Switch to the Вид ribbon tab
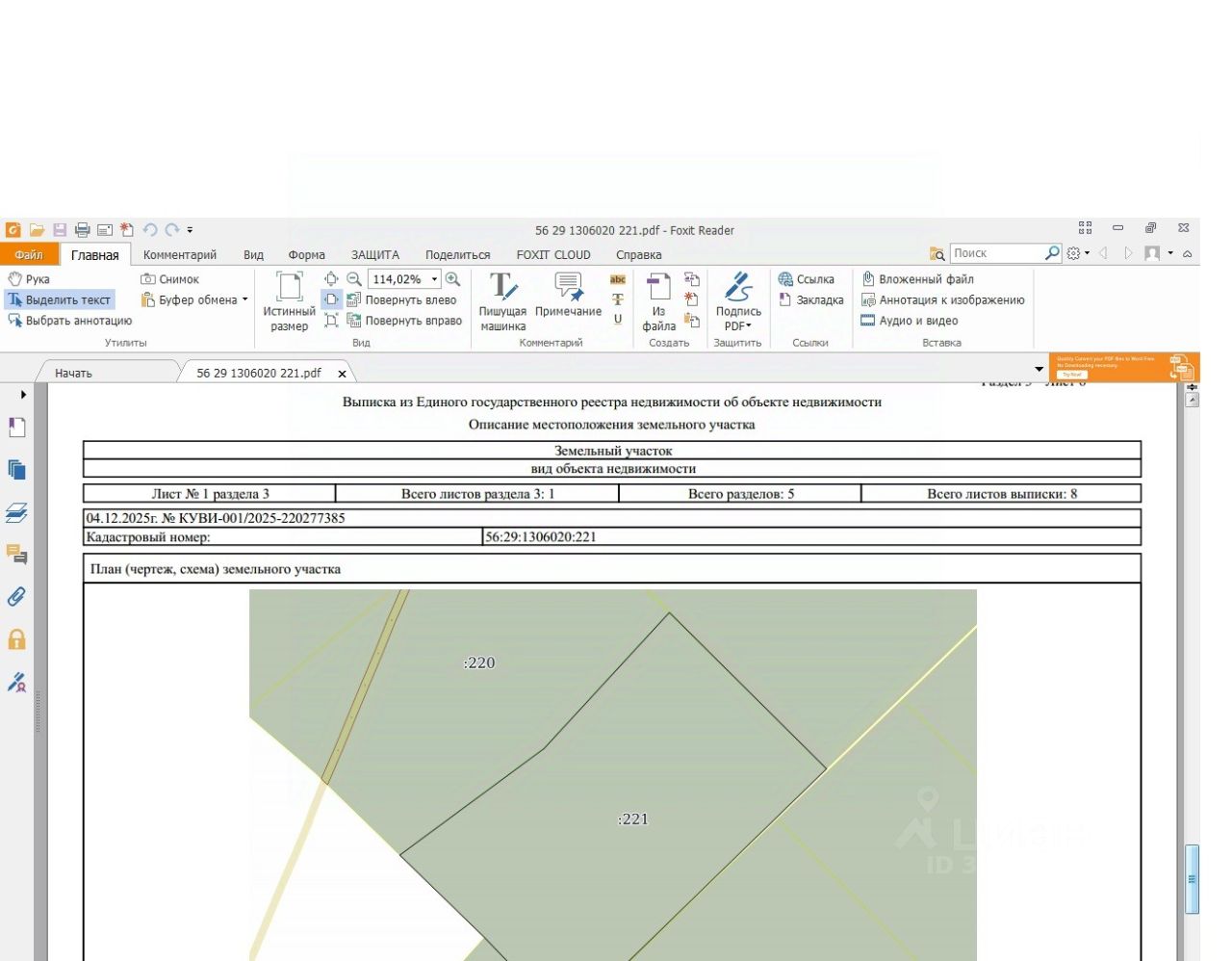The height and width of the screenshot is (961, 1232). pyautogui.click(x=253, y=255)
